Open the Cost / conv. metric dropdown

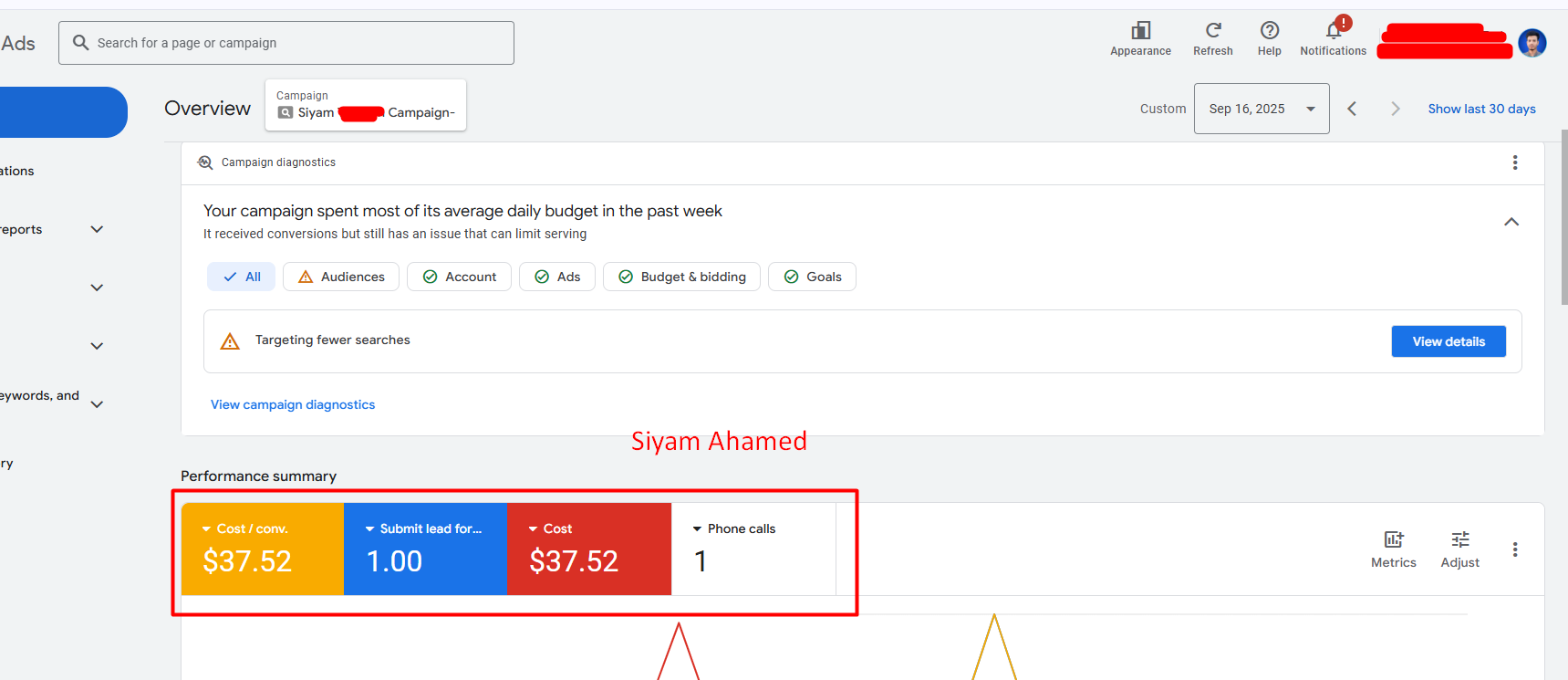[207, 529]
